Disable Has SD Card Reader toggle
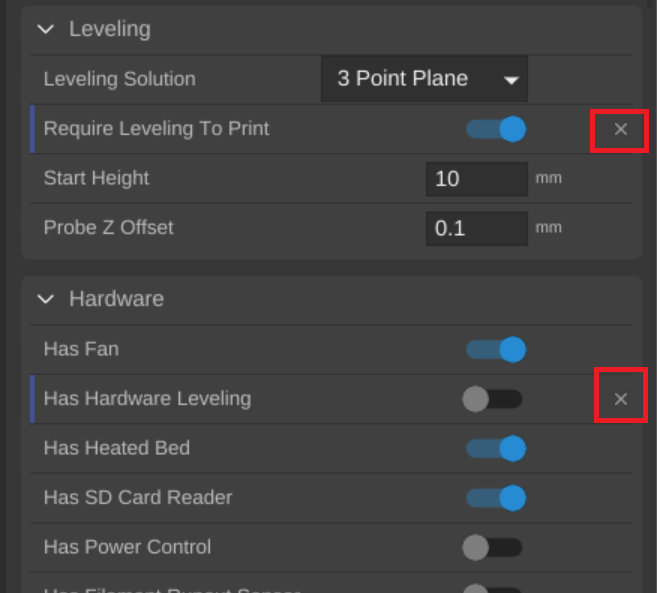This screenshot has width=657, height=593. (x=495, y=497)
